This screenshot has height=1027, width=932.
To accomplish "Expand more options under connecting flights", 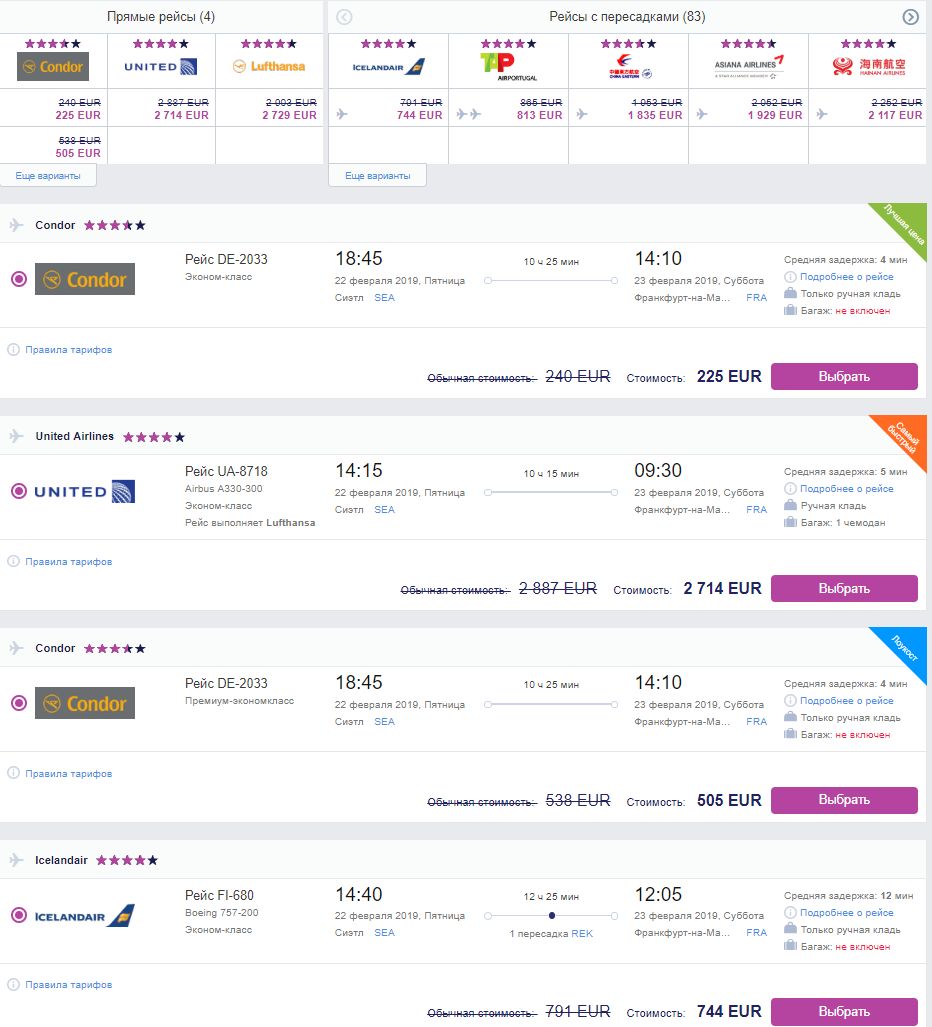I will click(377, 176).
